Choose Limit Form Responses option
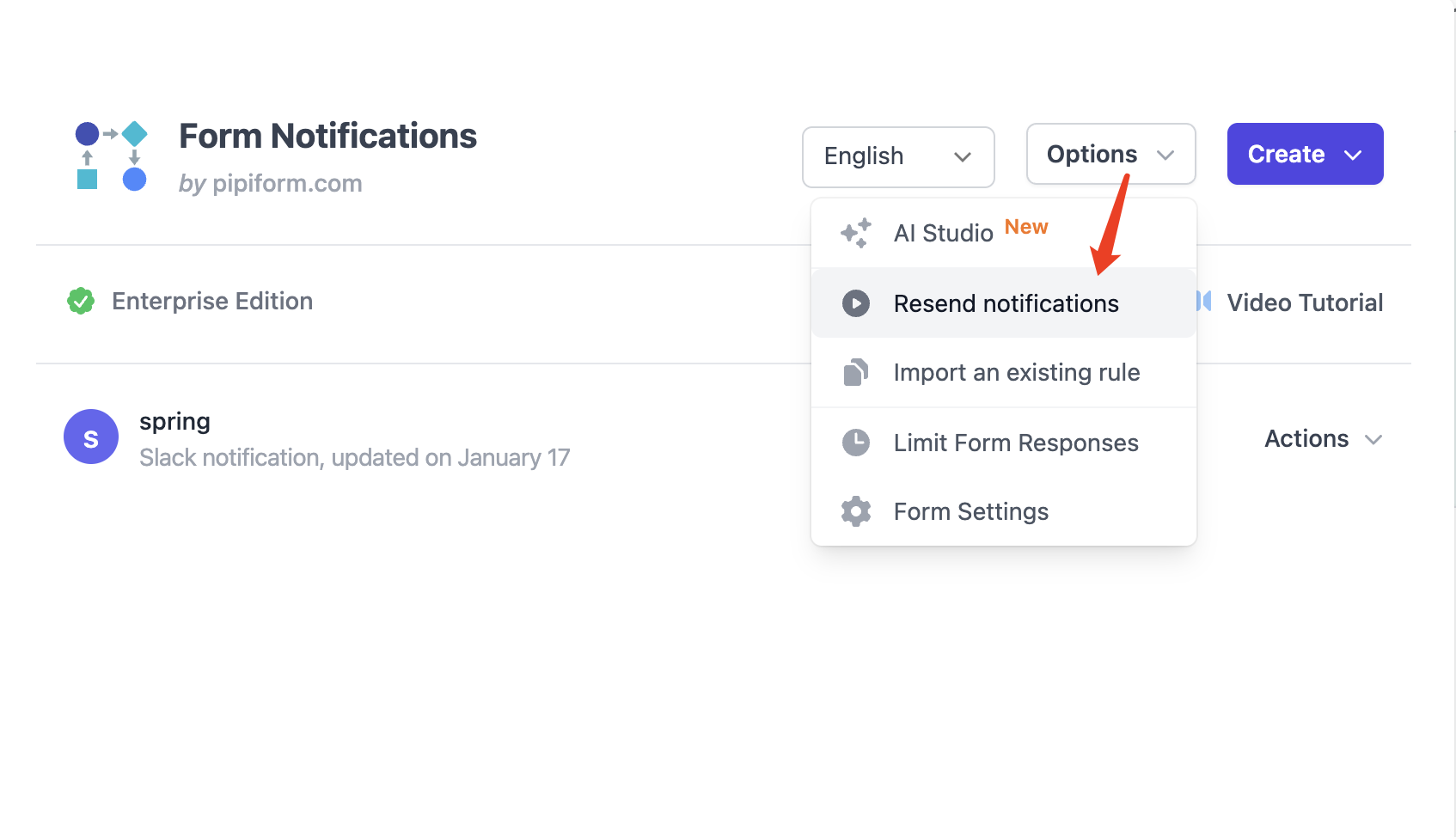Screen dimensions: 1456x837 [x=1015, y=443]
